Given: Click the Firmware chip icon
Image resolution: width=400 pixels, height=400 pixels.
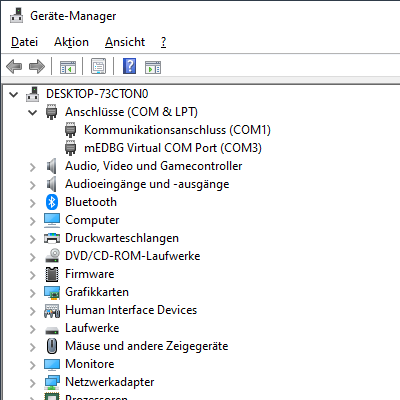Looking at the screenshot, I should [x=52, y=274].
